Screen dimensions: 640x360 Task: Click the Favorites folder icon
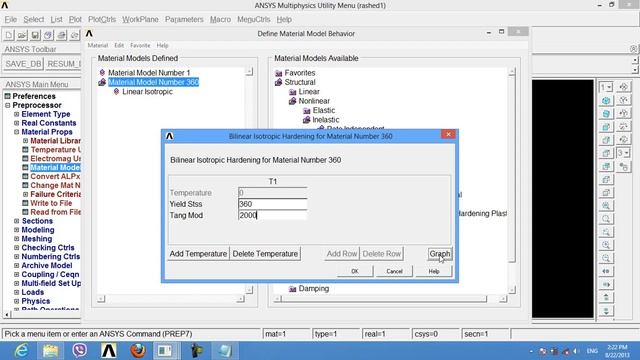click(x=279, y=73)
